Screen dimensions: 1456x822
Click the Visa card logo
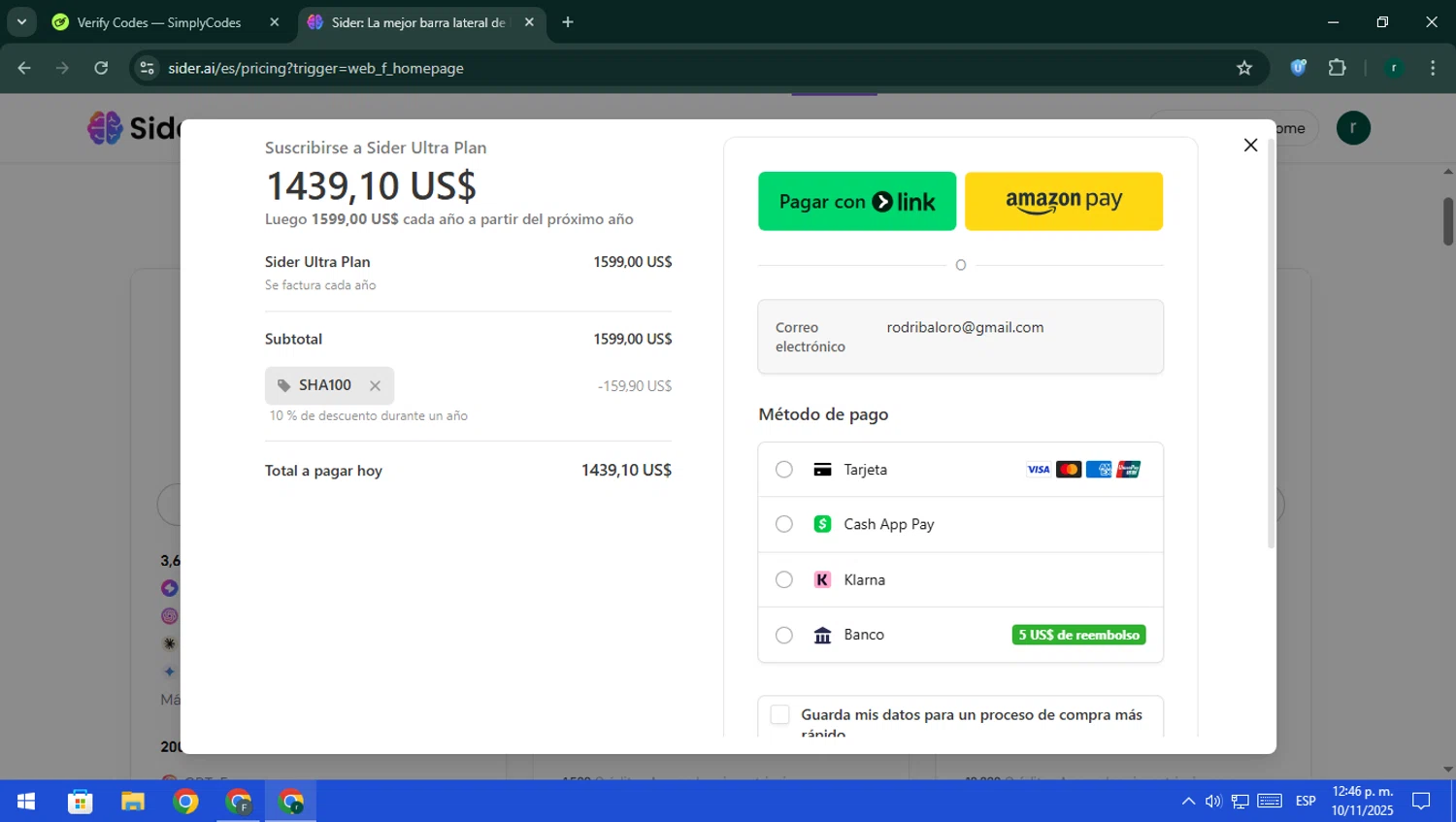pos(1039,470)
